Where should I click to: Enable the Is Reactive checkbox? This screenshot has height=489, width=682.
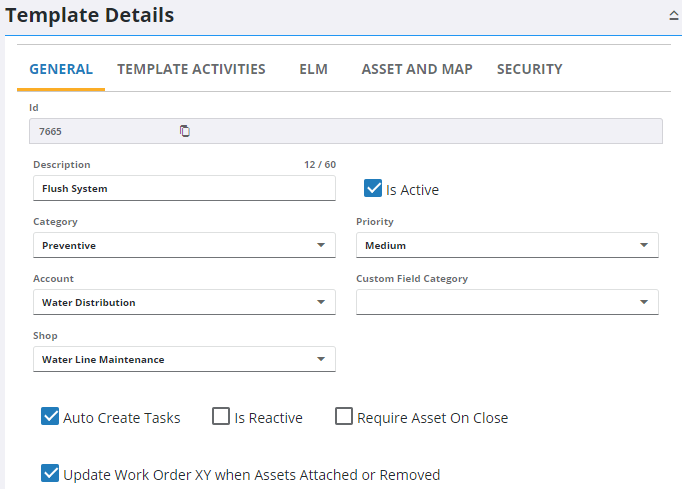[x=221, y=417]
